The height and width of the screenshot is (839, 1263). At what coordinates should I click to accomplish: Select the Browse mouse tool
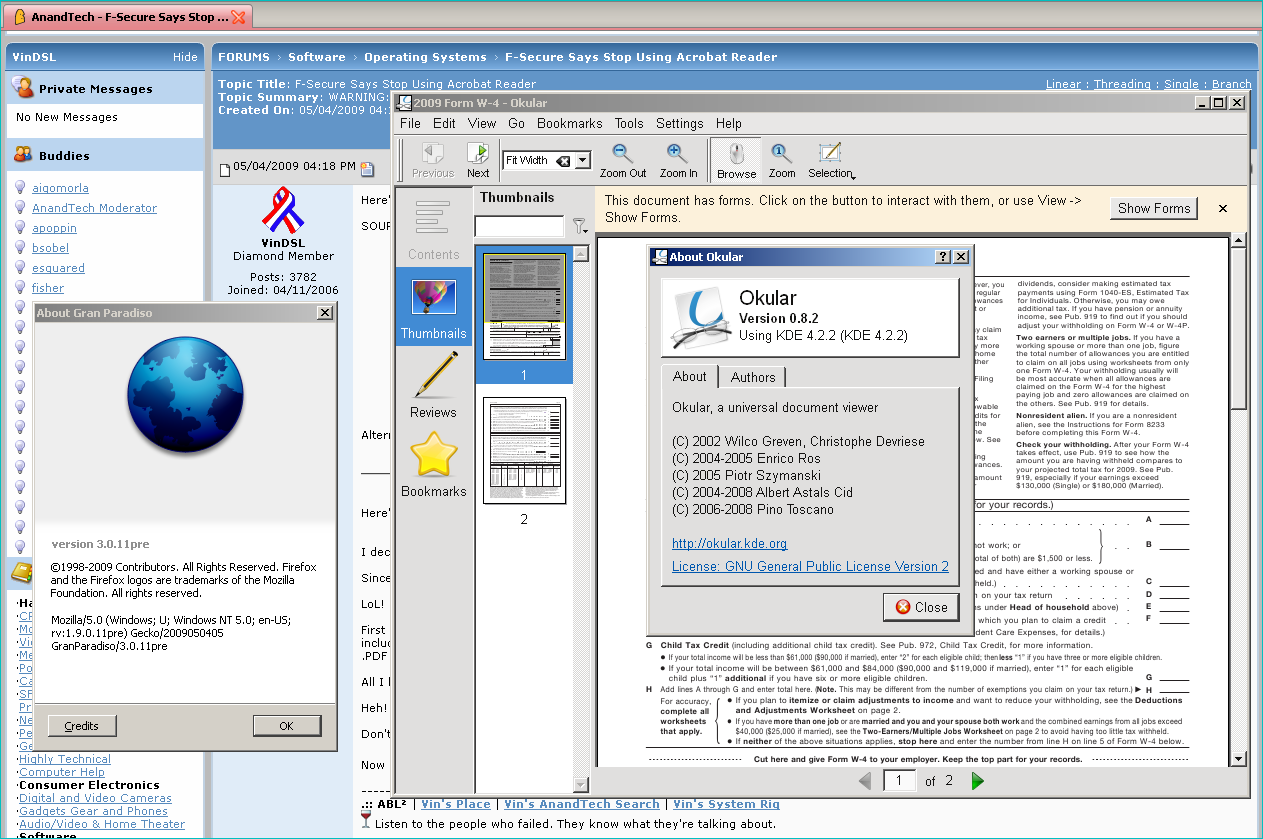(736, 160)
